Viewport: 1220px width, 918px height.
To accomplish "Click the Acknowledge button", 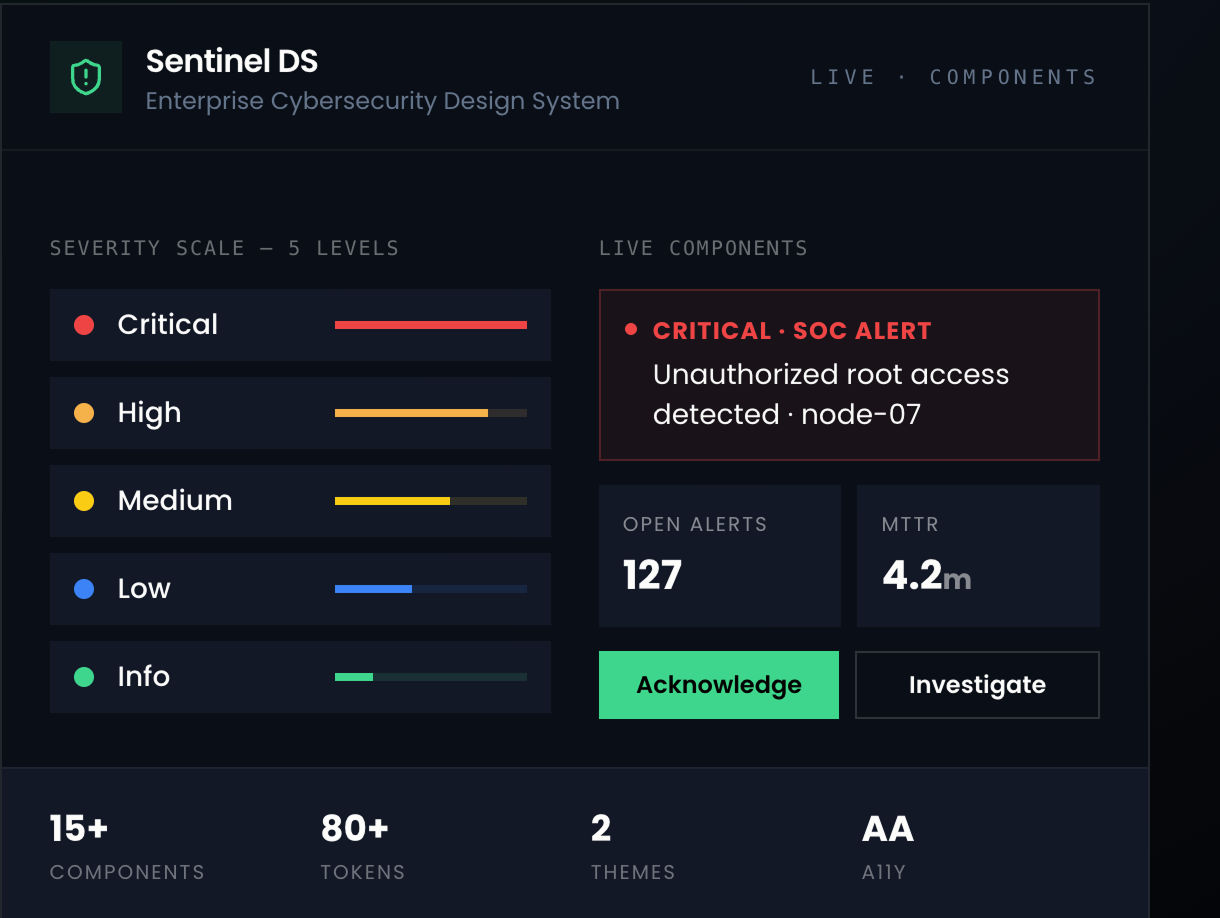I will pos(719,685).
